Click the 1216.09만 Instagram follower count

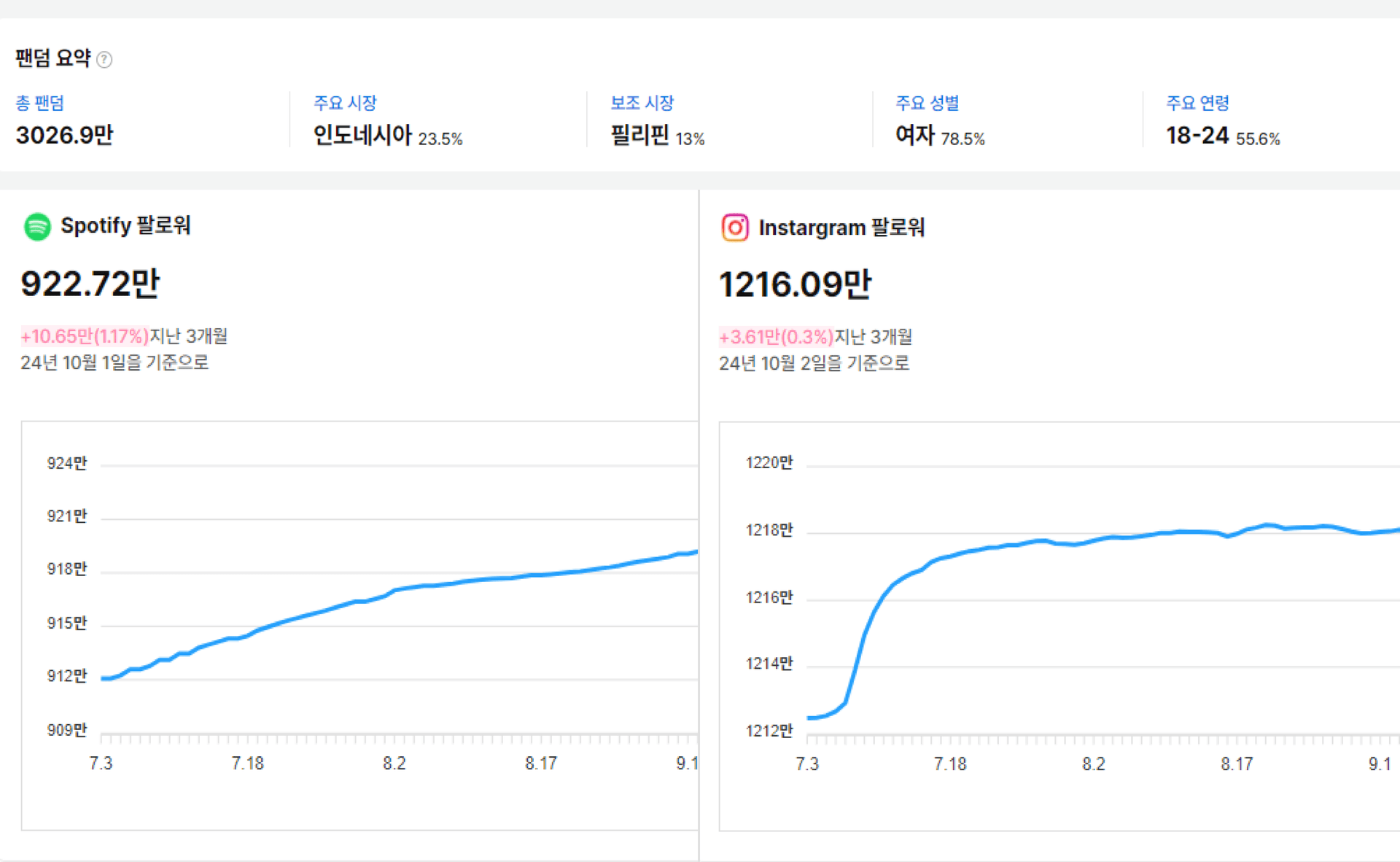click(x=796, y=284)
